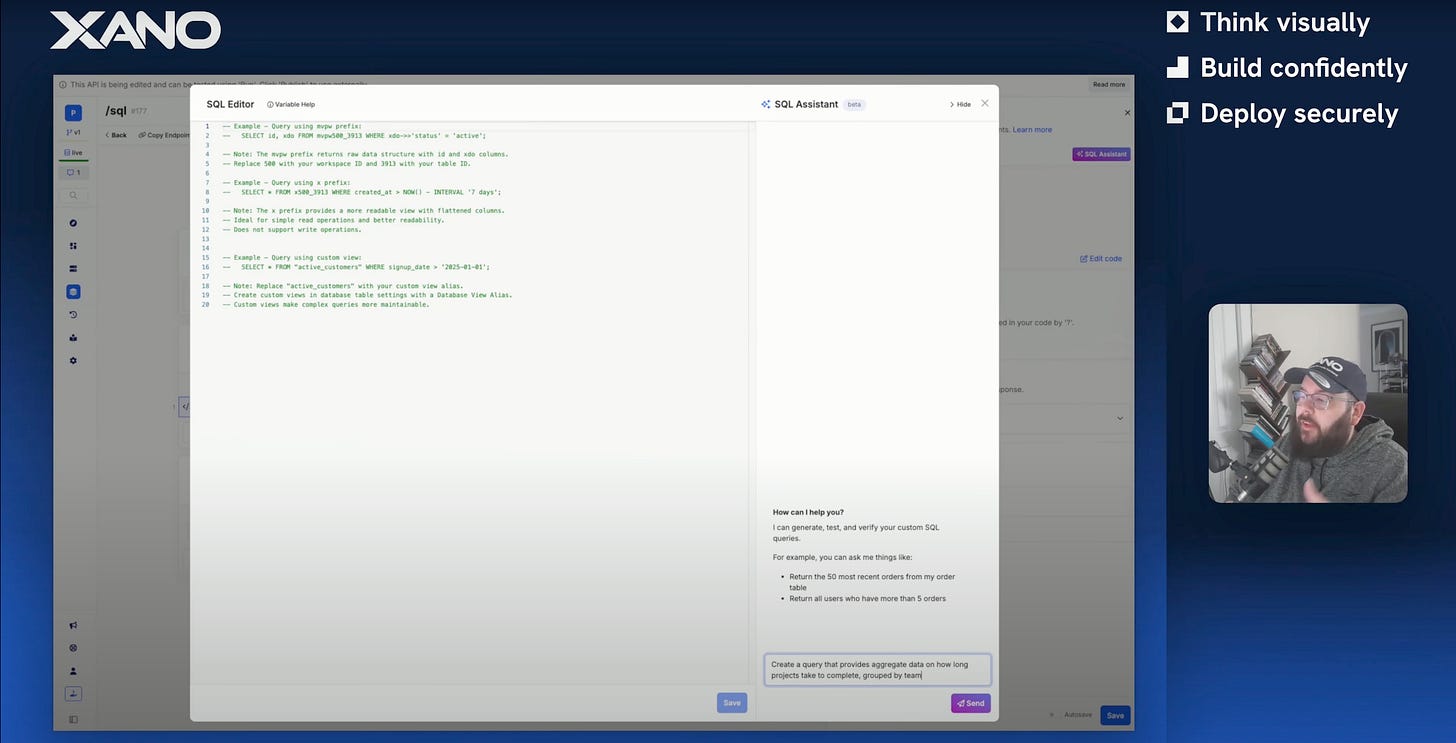Open Variable Help in SQL Editor

(x=291, y=104)
